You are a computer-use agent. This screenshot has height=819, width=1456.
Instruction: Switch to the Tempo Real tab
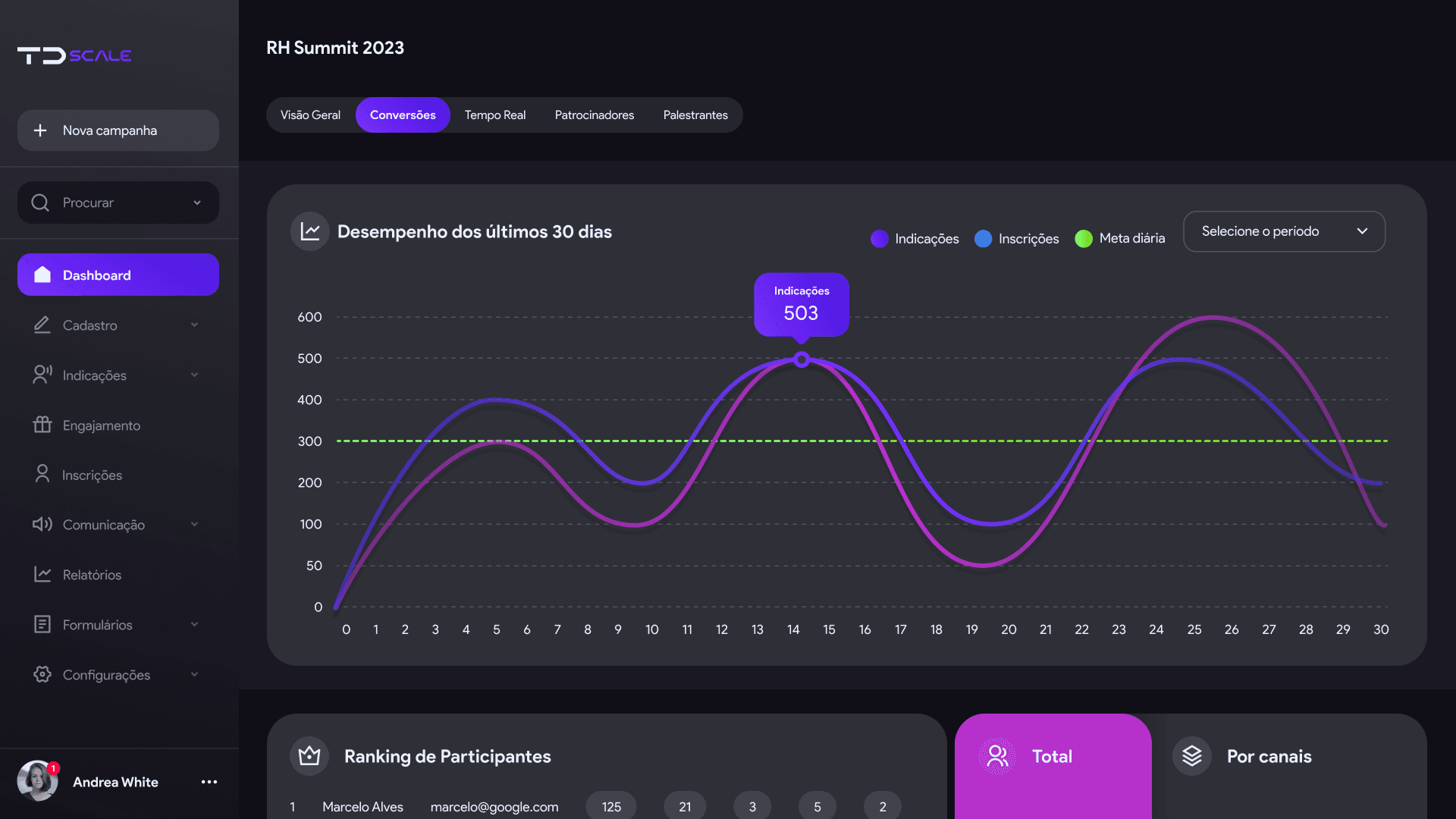pos(494,115)
